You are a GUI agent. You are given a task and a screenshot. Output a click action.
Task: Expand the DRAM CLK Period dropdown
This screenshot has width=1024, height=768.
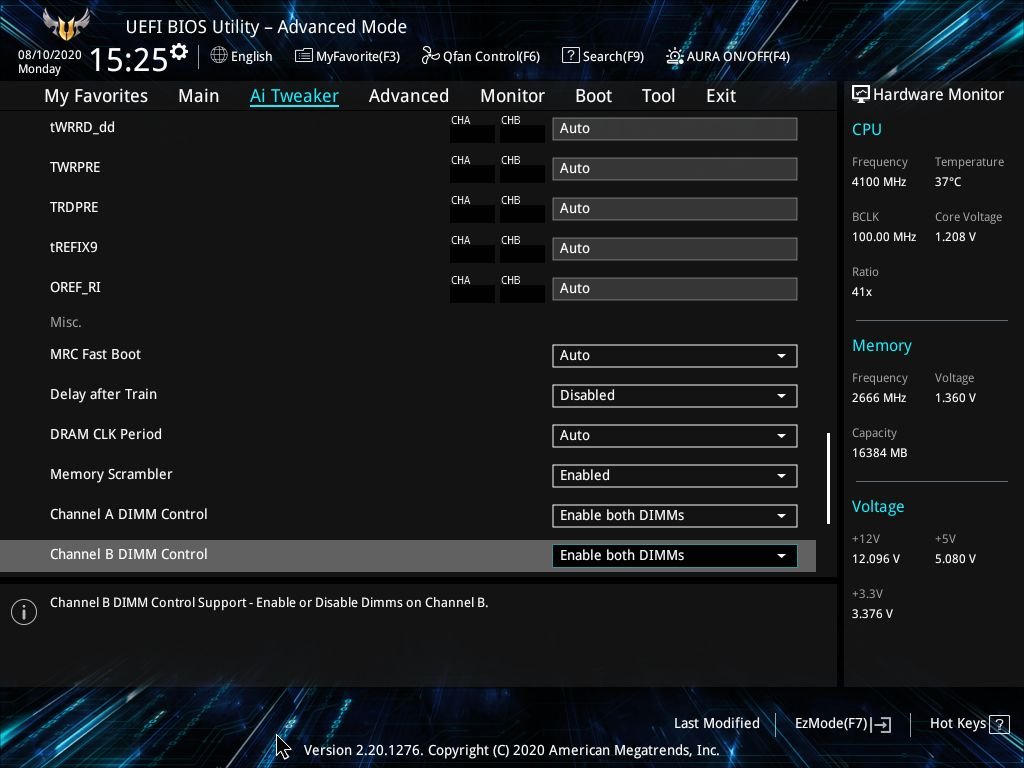click(x=675, y=436)
